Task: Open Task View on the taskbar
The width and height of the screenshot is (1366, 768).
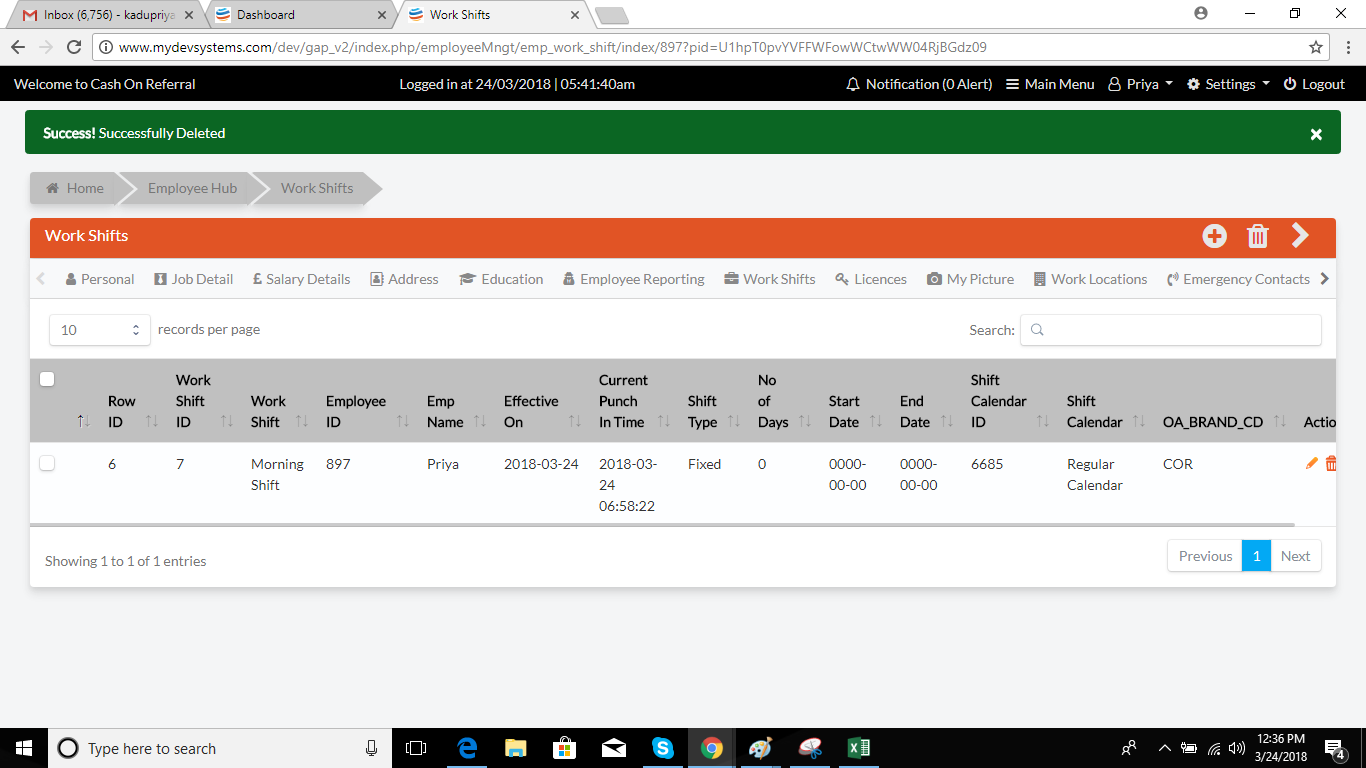Action: point(416,748)
